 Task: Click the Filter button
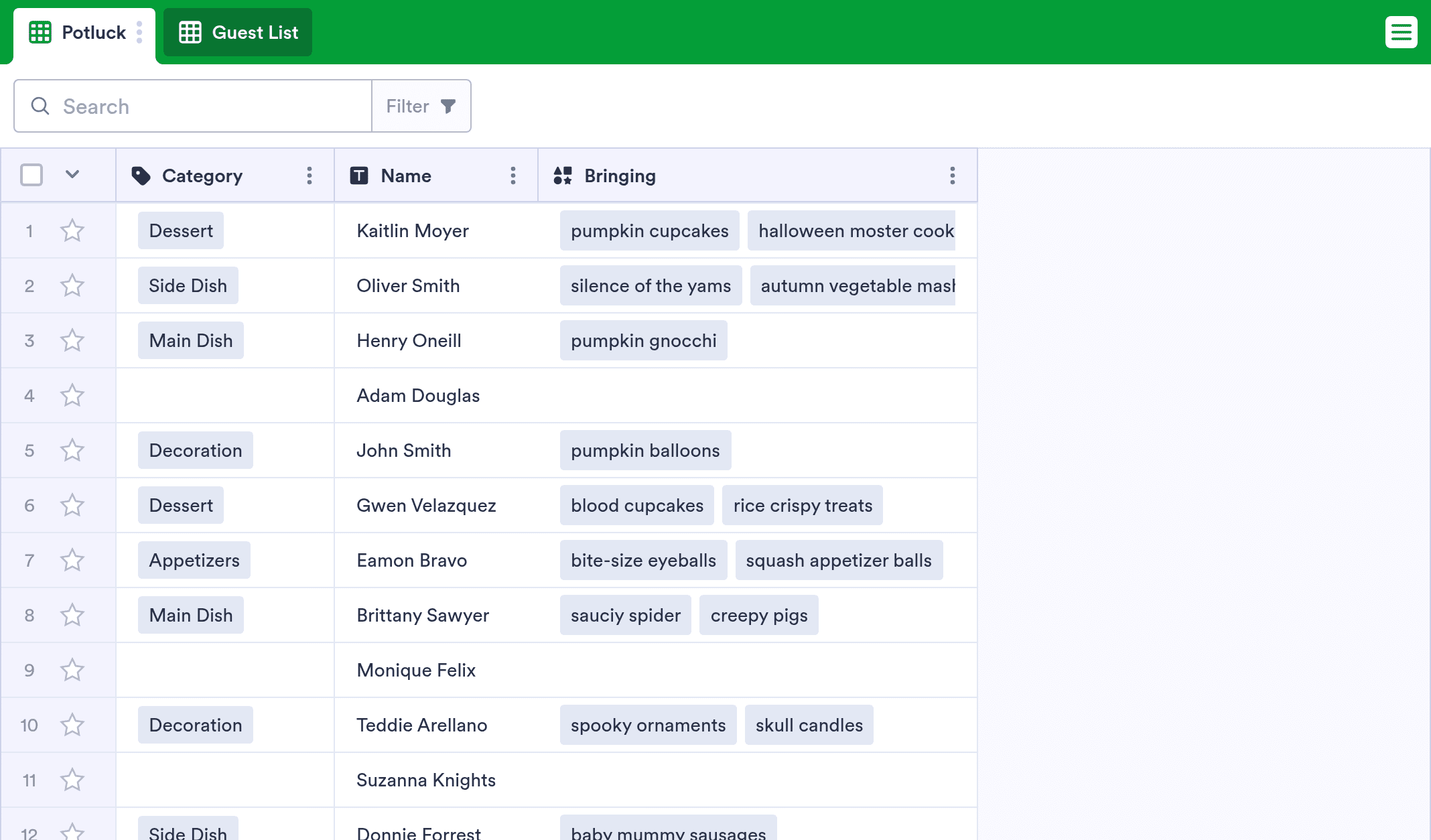(x=421, y=106)
